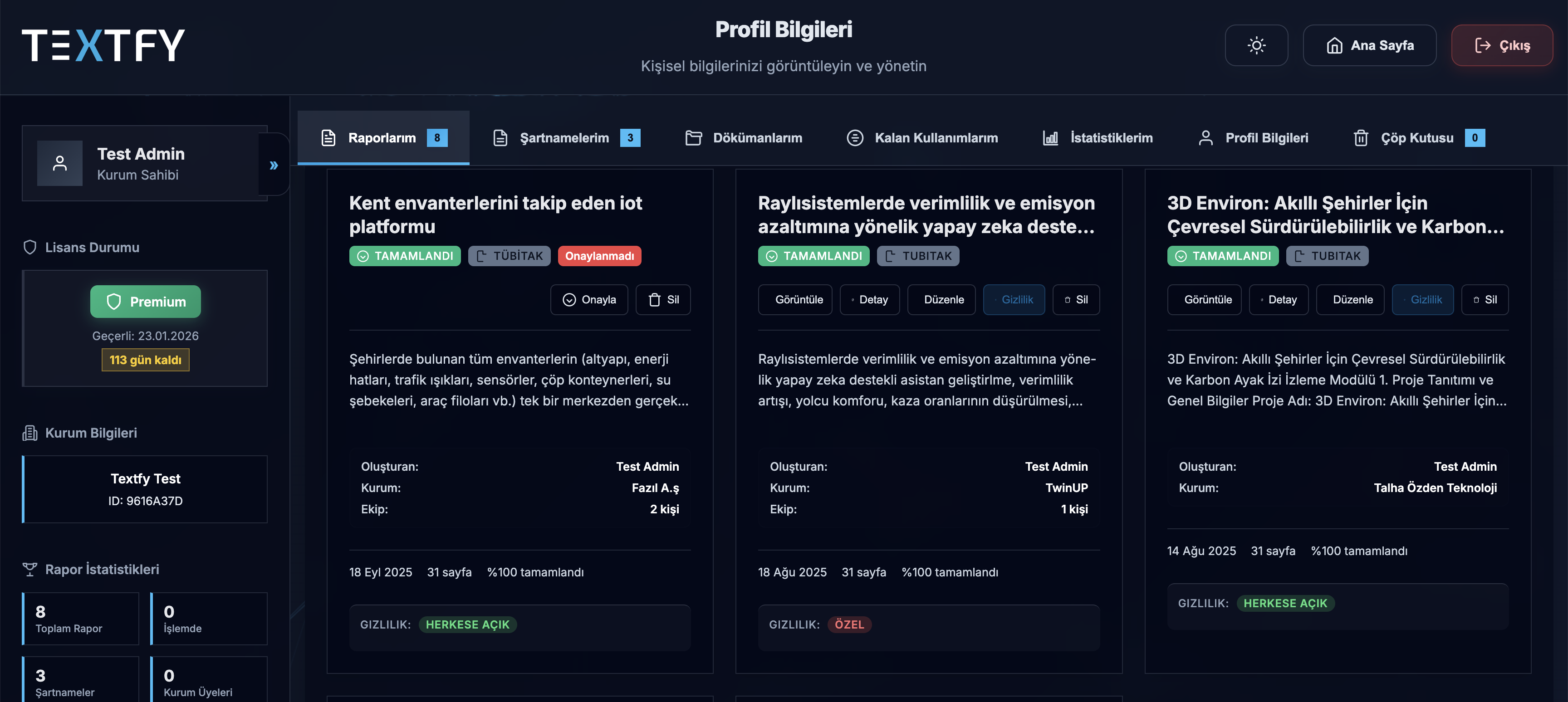
Task: Expand Detay for 3D Environ report
Action: (x=1279, y=300)
